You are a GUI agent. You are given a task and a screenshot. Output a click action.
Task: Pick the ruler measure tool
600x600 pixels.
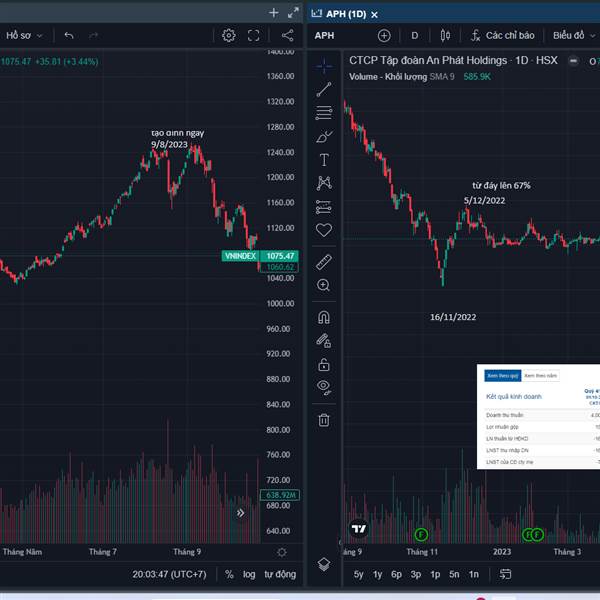(324, 261)
